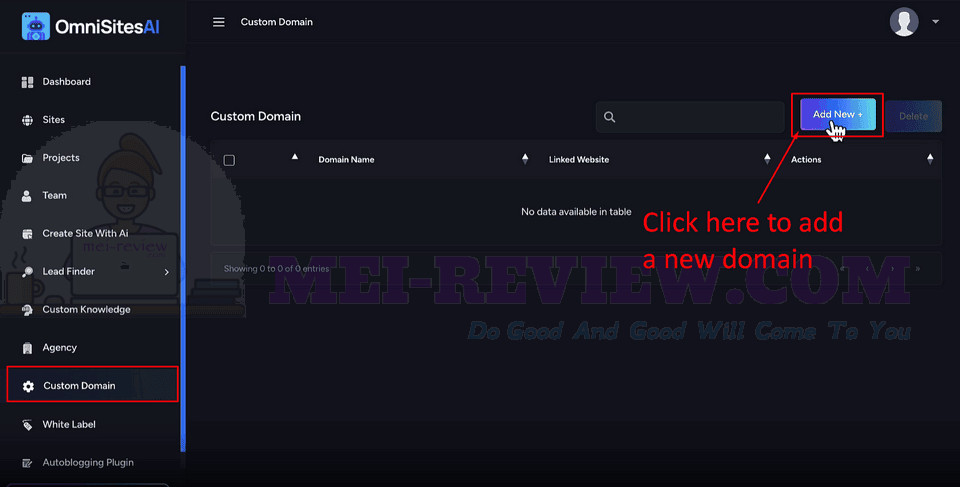Screen dimensions: 960x487
Task: Click the Custom Domain breadcrumb title
Action: coord(276,22)
